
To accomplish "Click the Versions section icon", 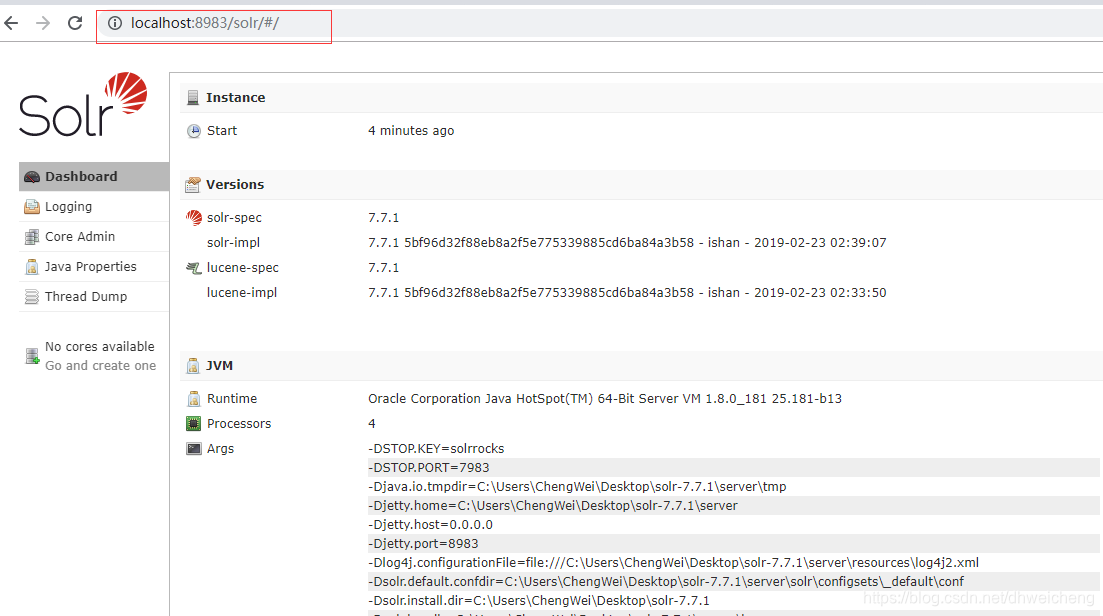I will pyautogui.click(x=193, y=185).
